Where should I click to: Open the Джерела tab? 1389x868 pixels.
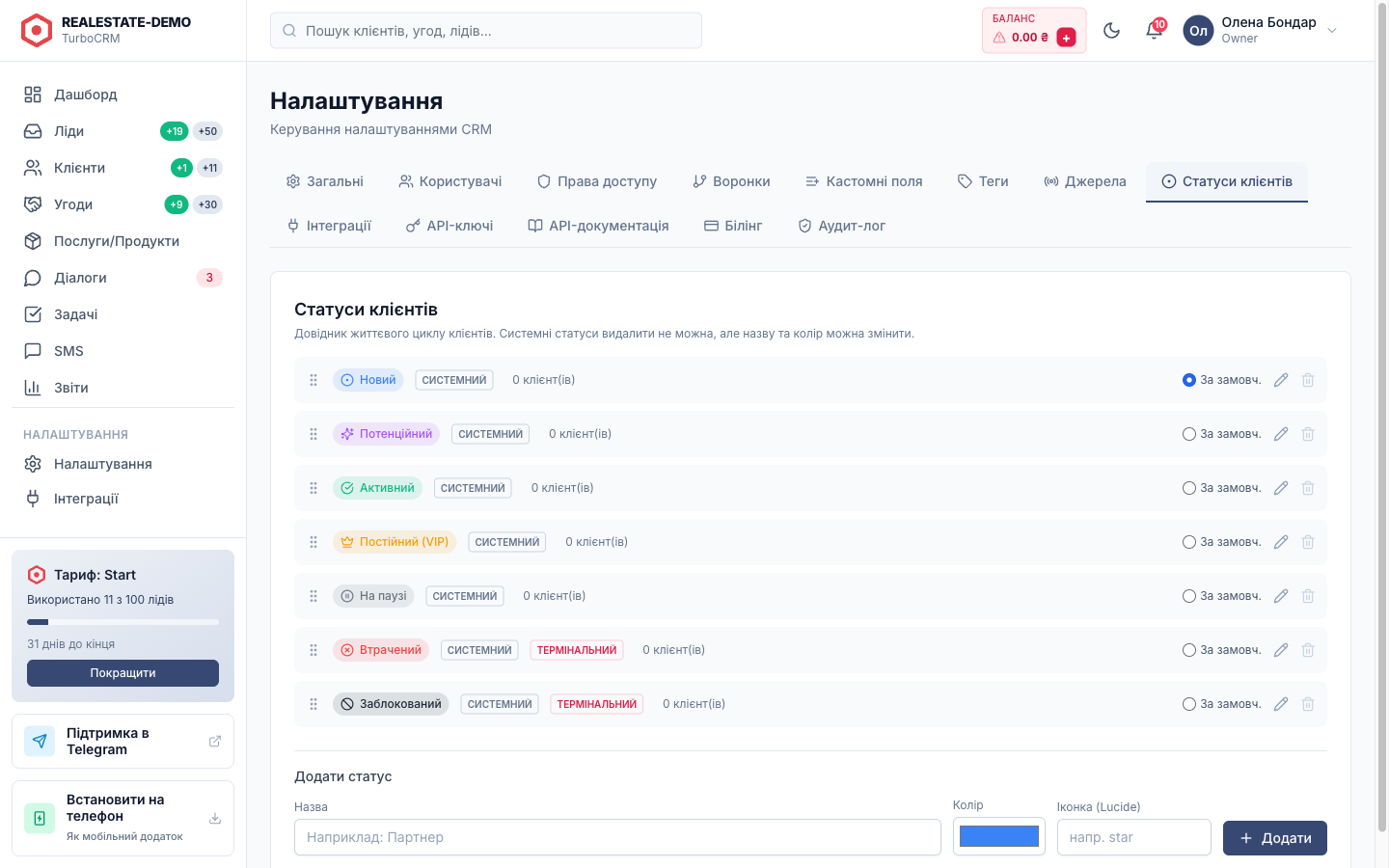[1085, 181]
